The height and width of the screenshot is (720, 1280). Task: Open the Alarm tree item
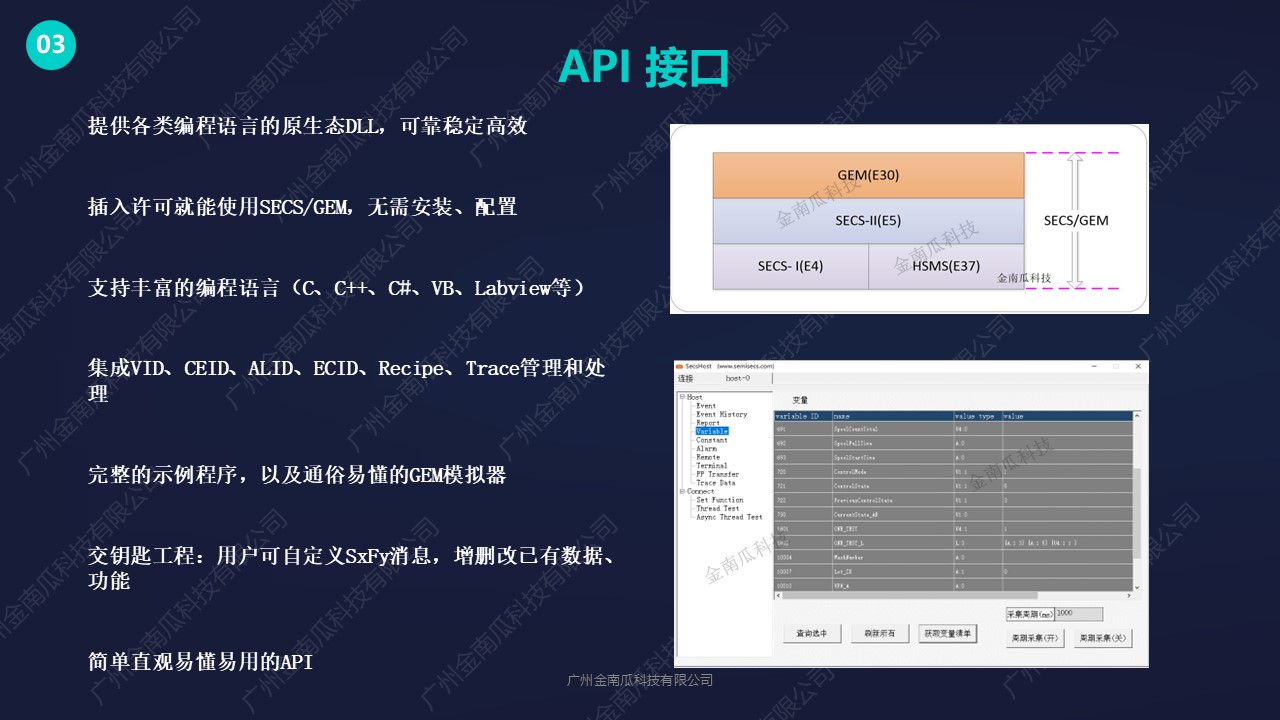click(706, 449)
